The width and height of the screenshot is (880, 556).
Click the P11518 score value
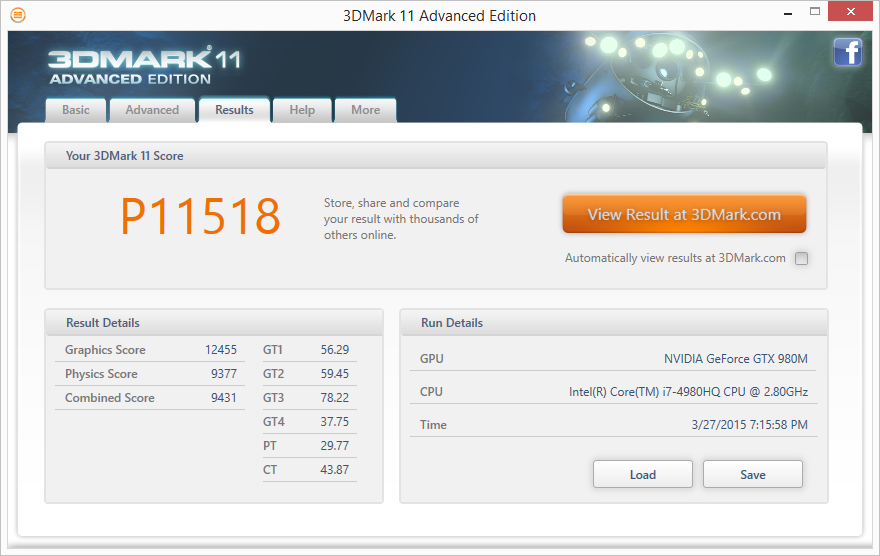point(200,216)
